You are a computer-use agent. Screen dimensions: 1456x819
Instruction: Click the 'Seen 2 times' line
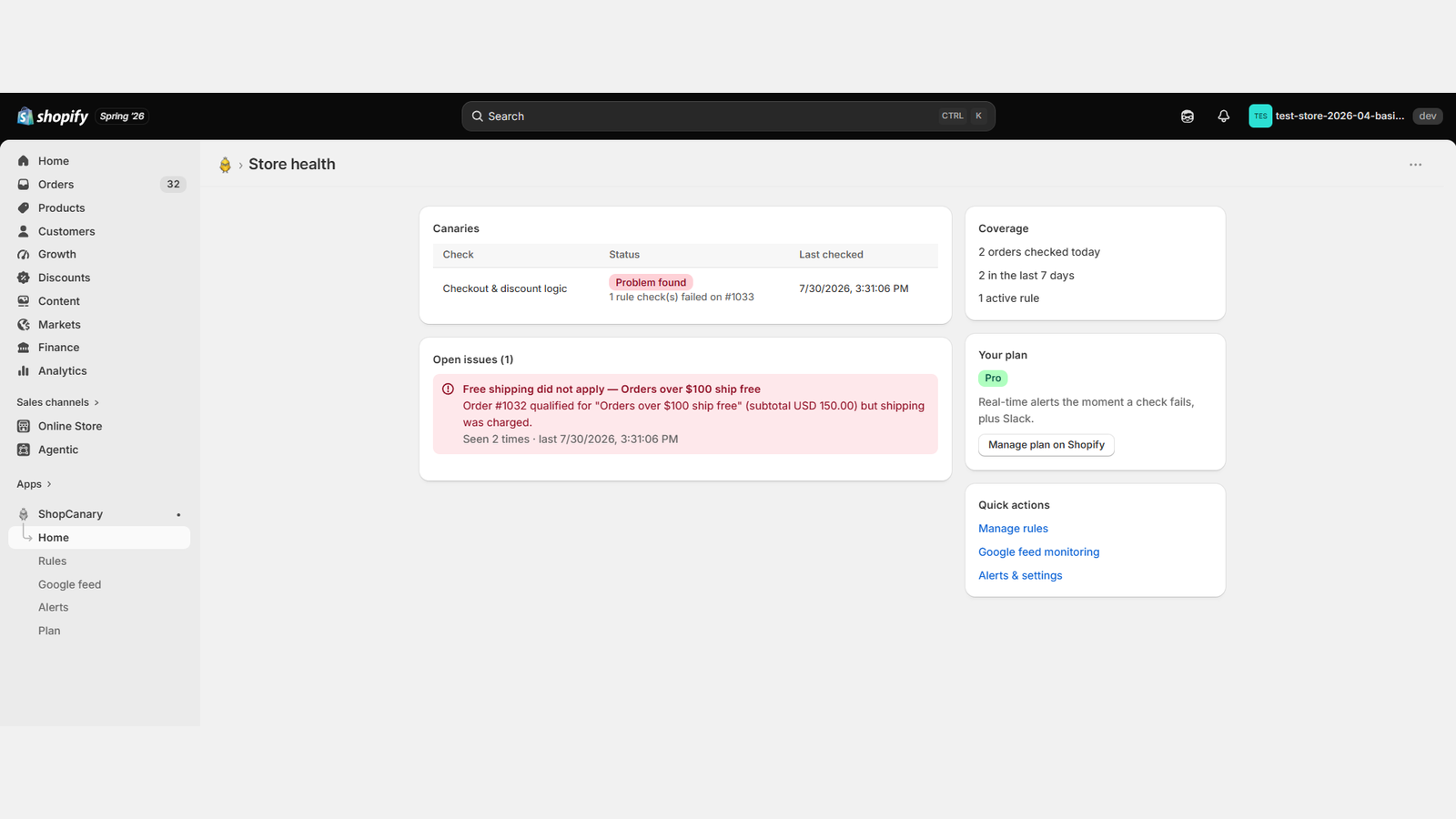point(571,440)
